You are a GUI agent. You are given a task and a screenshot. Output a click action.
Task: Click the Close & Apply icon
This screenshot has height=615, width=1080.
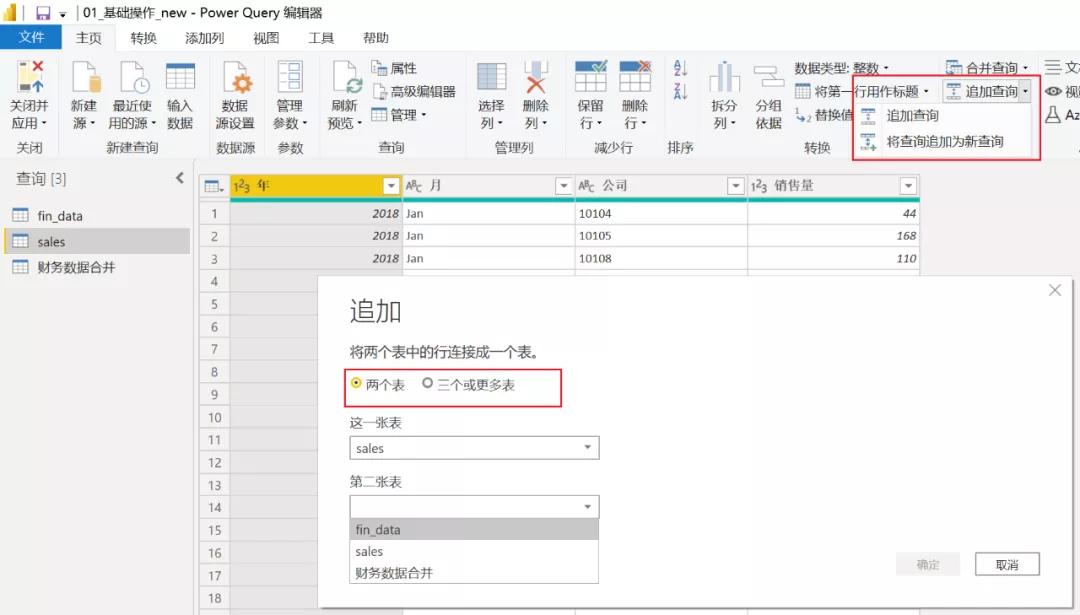(x=30, y=76)
